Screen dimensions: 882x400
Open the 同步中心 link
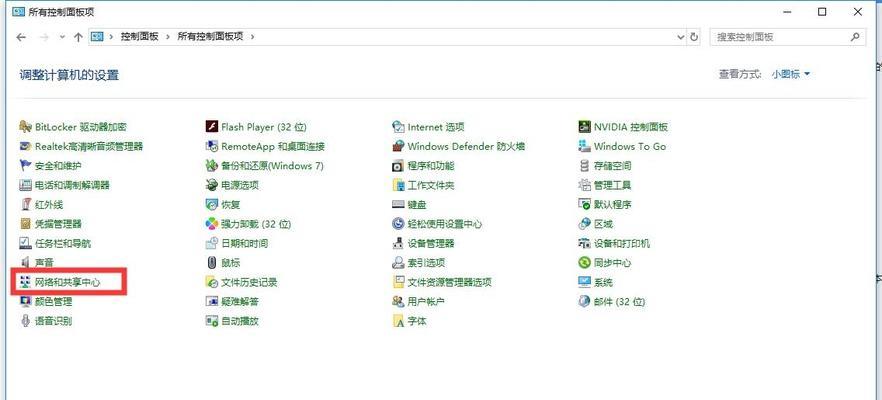[613, 263]
